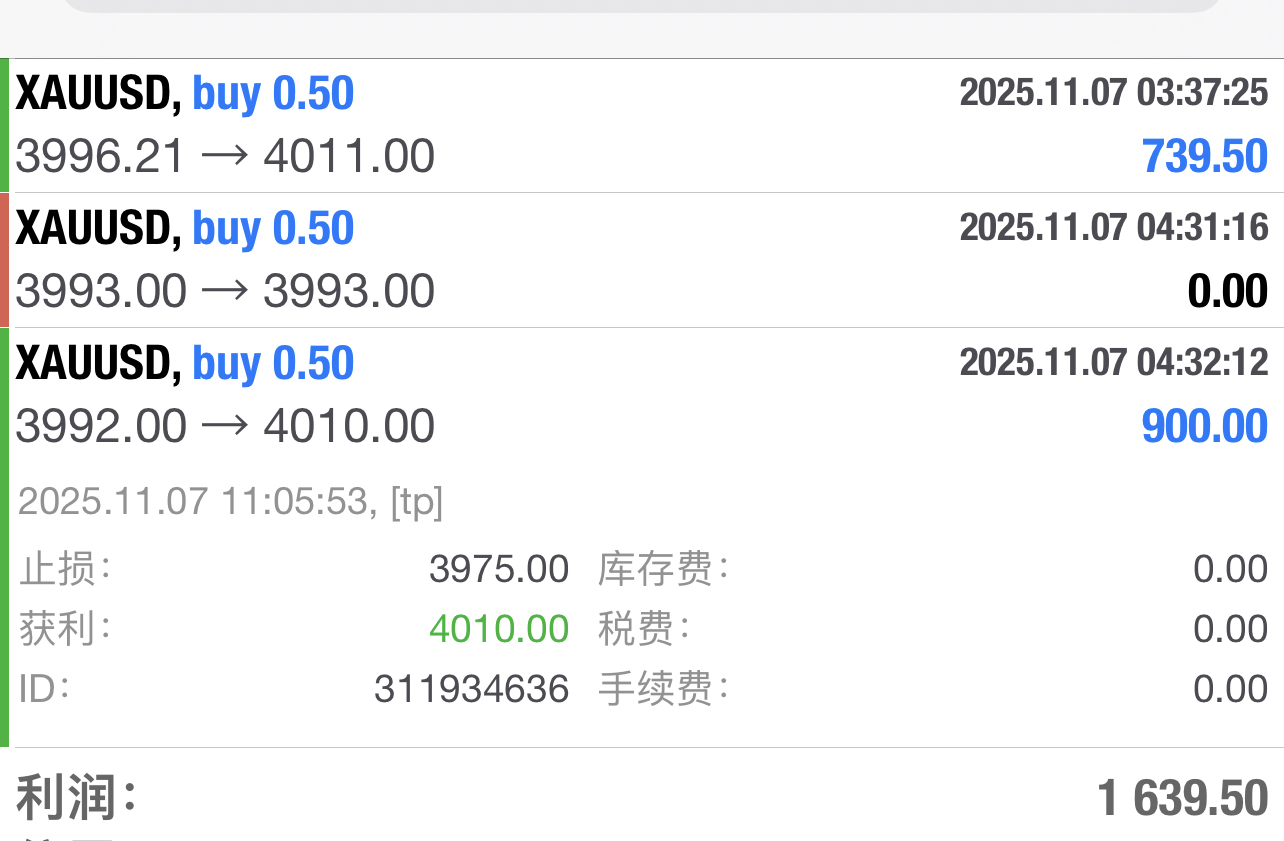This screenshot has height=841, width=1284.
Task: Click the green indicator bar on first trade
Action: (4, 126)
